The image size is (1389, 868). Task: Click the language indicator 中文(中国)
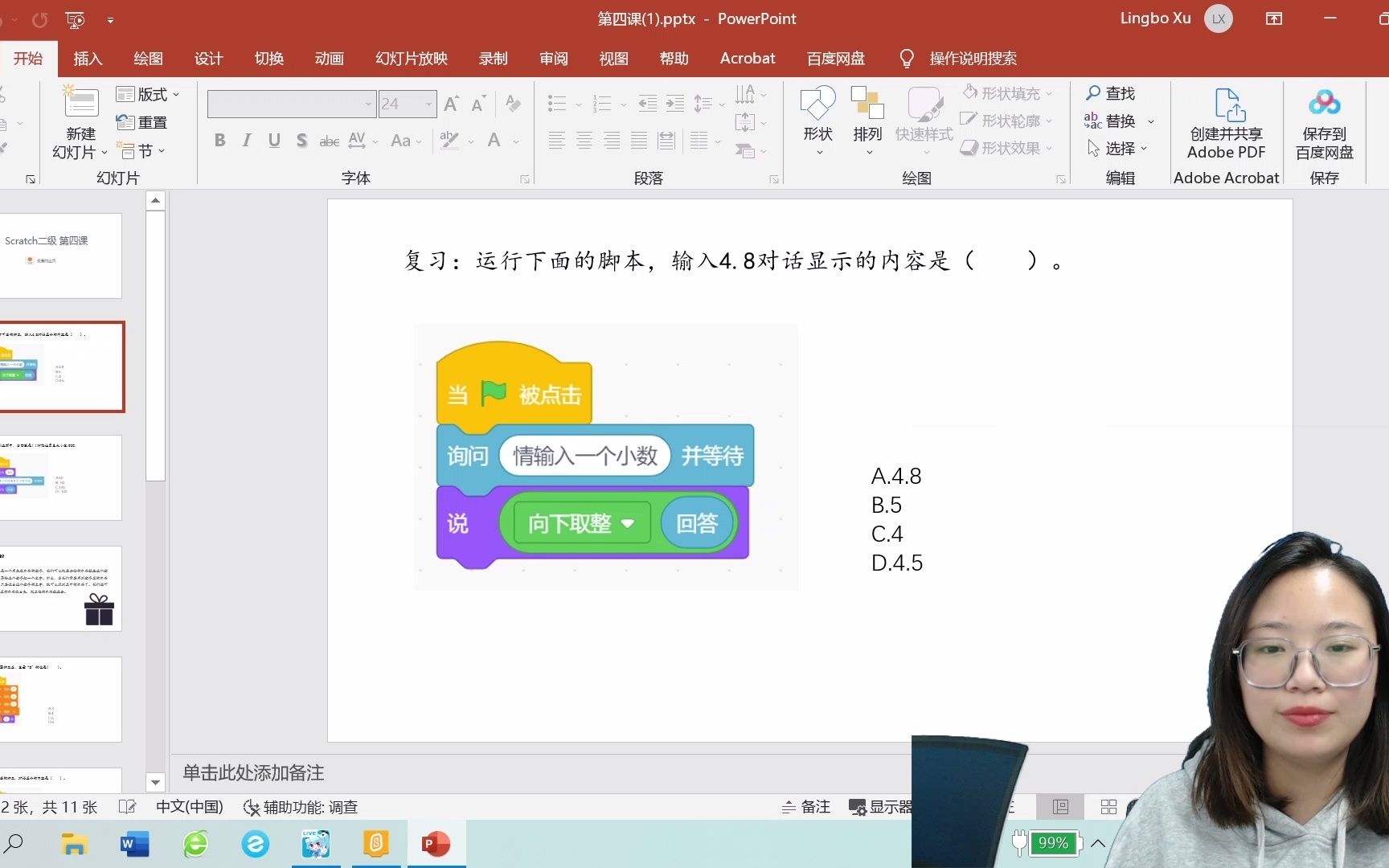pyautogui.click(x=189, y=807)
